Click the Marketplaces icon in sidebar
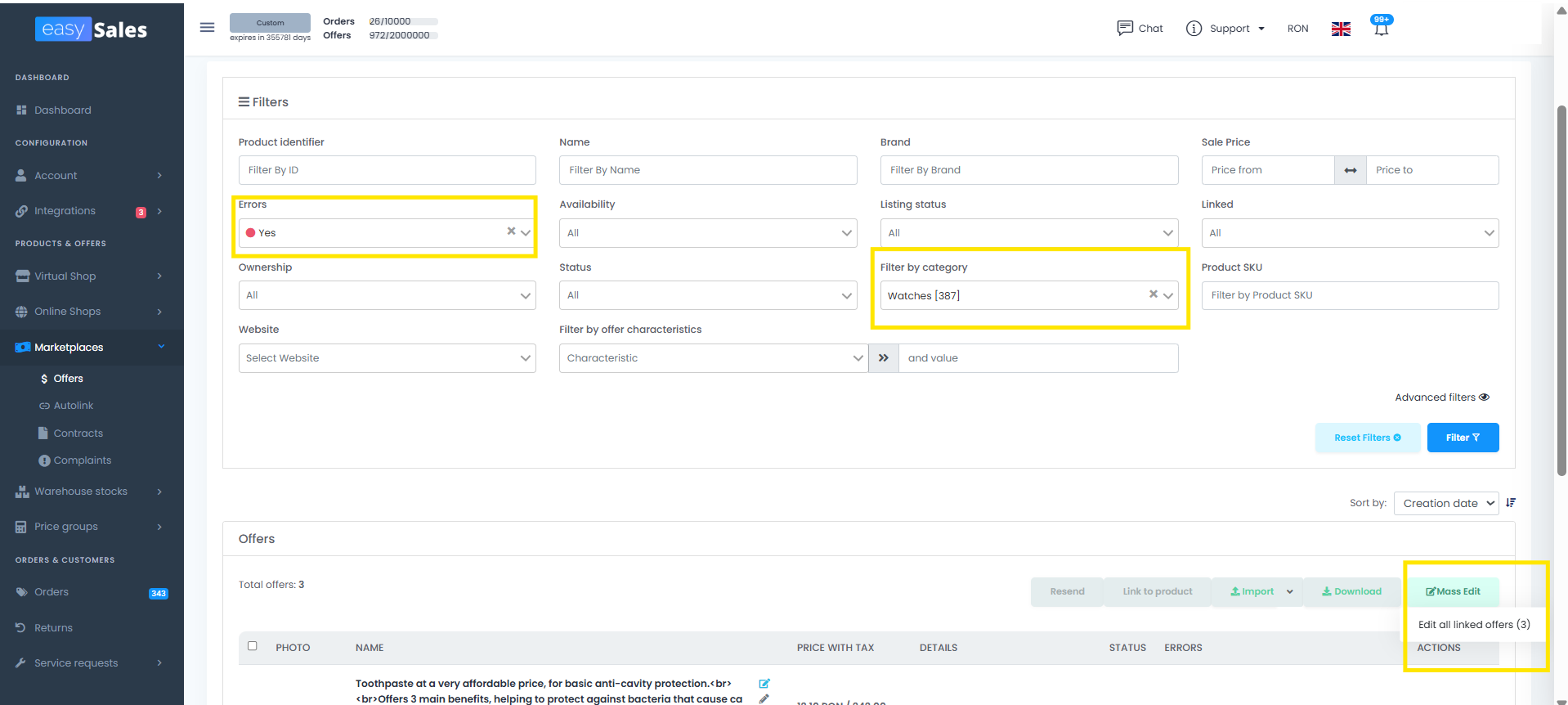Image resolution: width=1568 pixels, height=705 pixels. [23, 348]
